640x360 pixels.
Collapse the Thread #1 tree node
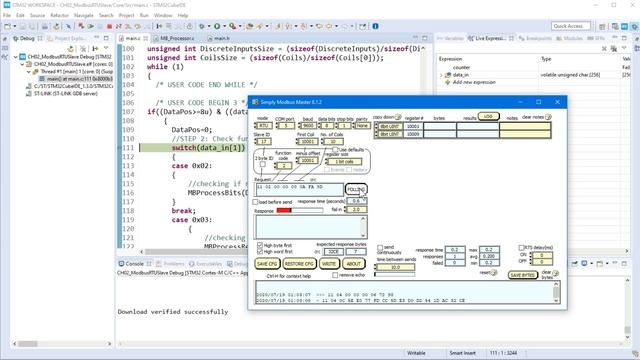[29, 71]
